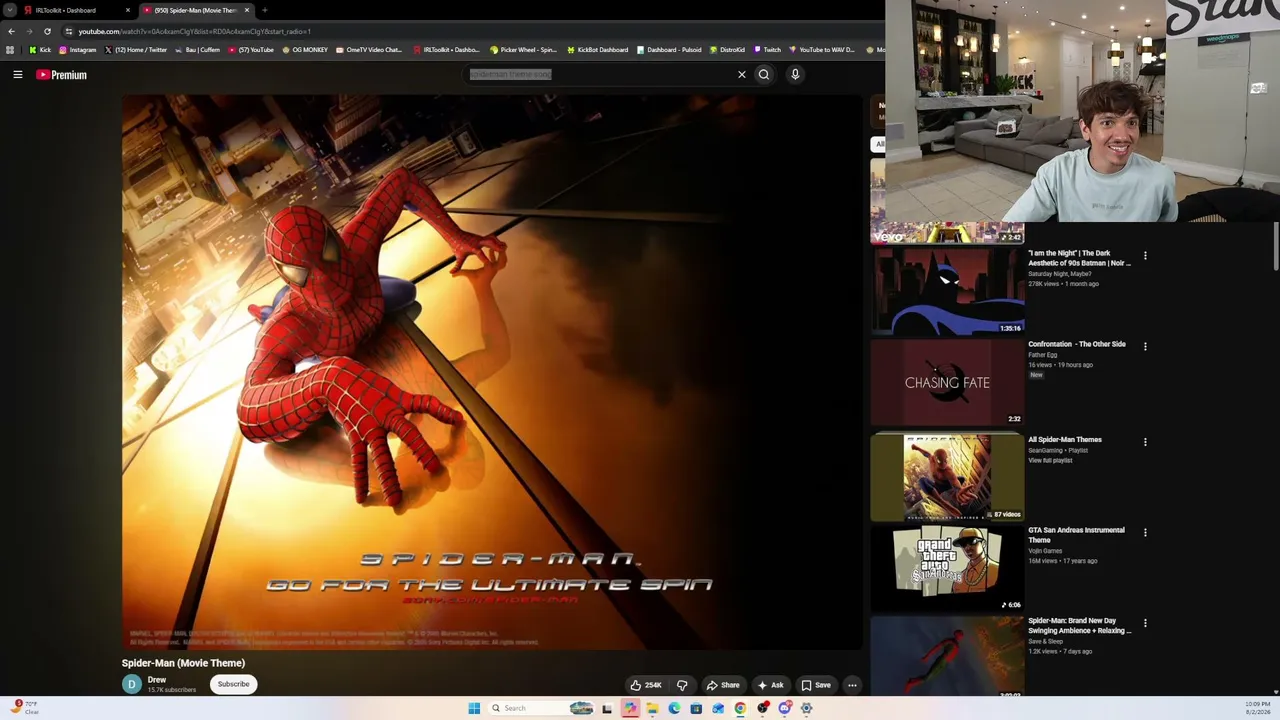Open options for GTA San Andreas video

click(x=1145, y=533)
